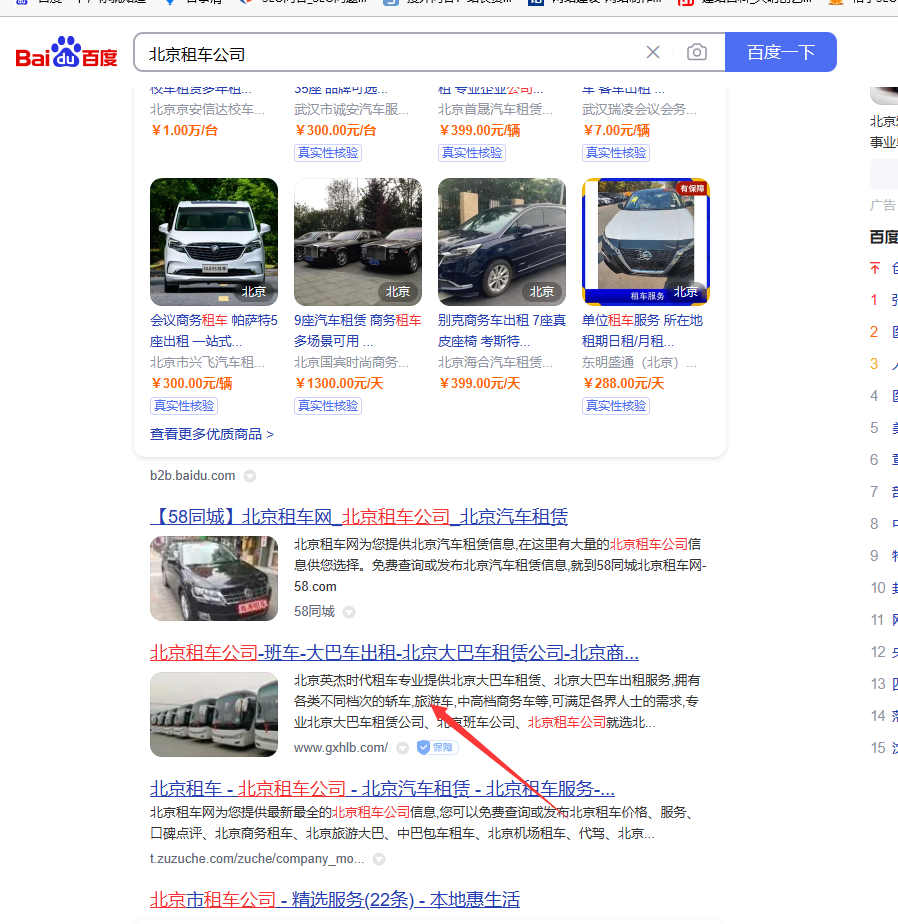Click the price ¥1300.00元/天
This screenshot has width=898, height=924.
pos(339,384)
